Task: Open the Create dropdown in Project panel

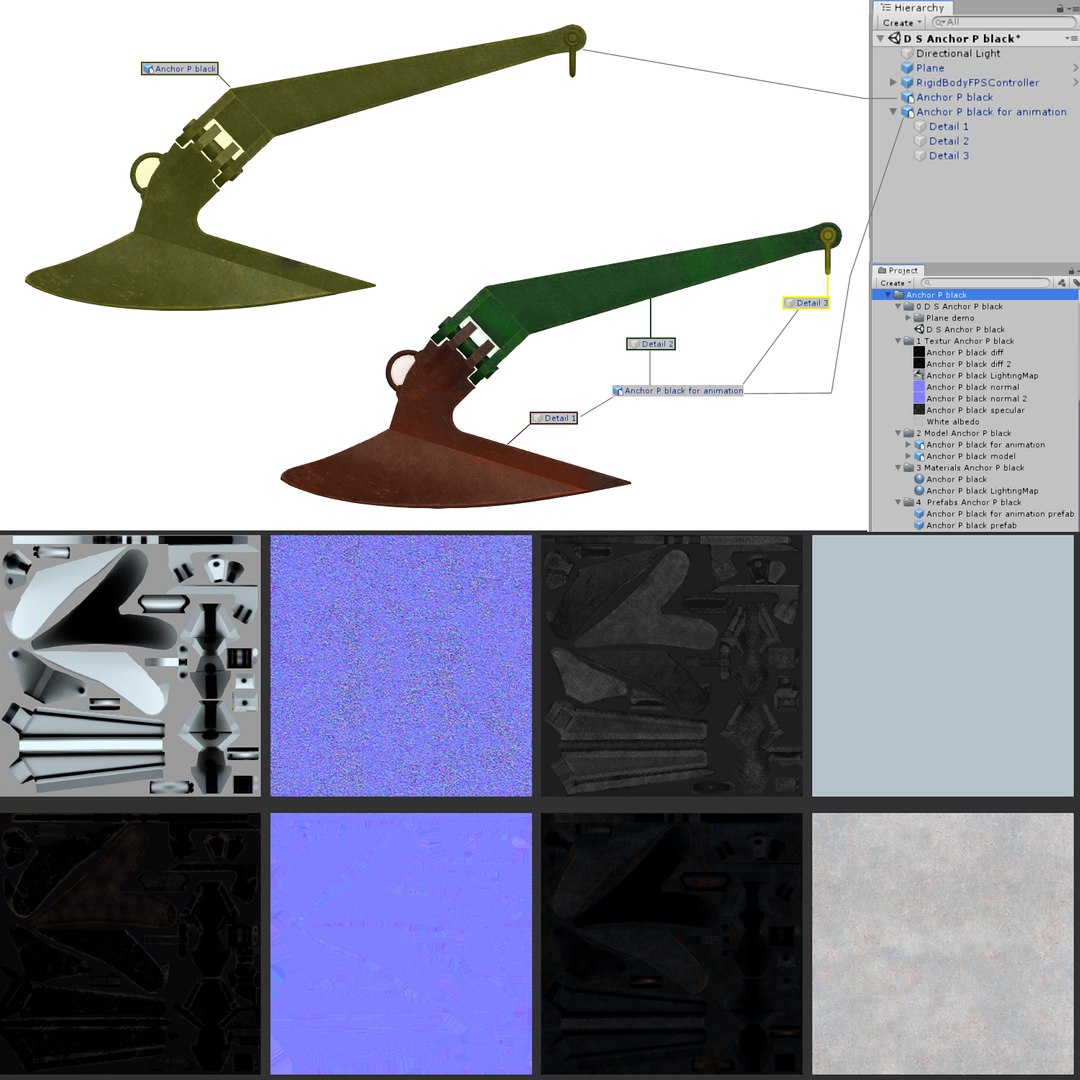Action: pyautogui.click(x=895, y=282)
